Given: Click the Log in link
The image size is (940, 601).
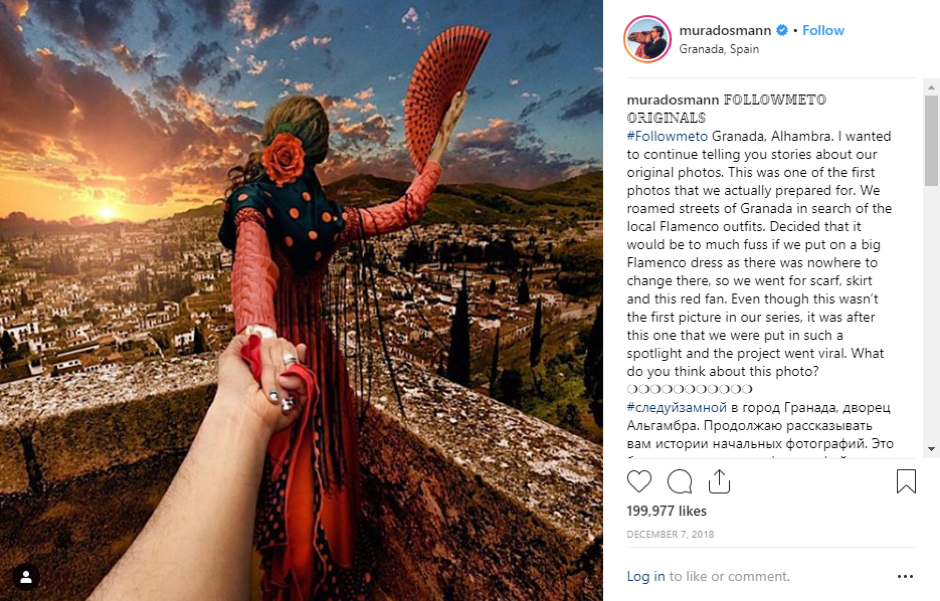Looking at the screenshot, I should click(646, 576).
